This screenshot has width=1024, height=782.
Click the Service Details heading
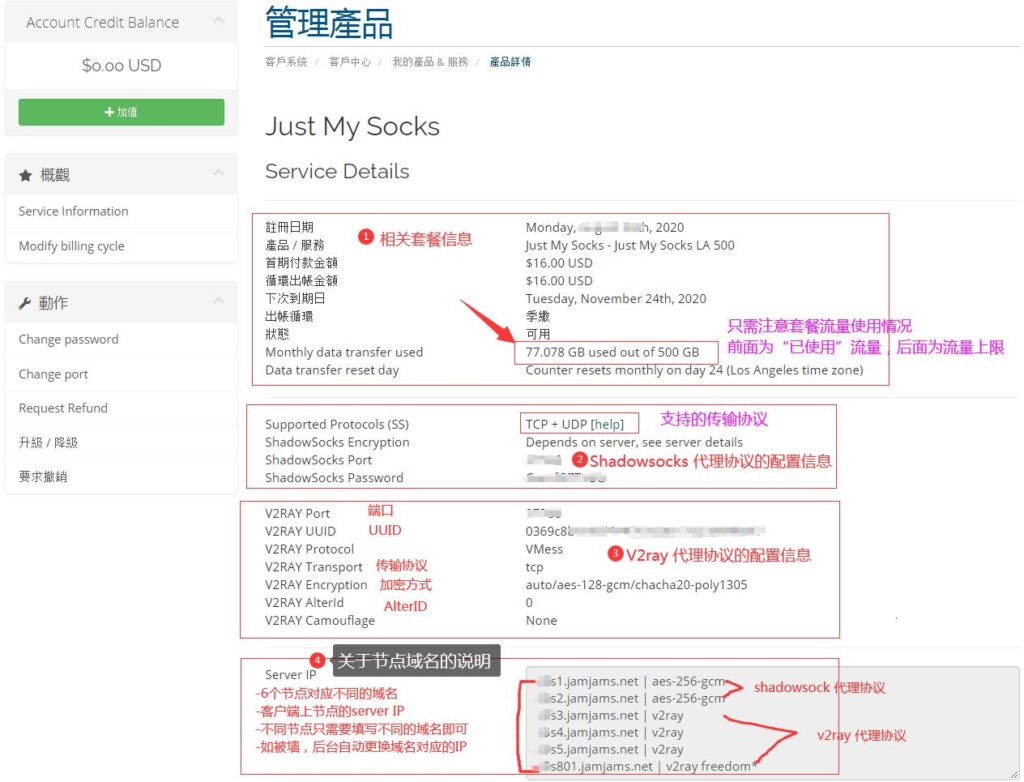337,171
